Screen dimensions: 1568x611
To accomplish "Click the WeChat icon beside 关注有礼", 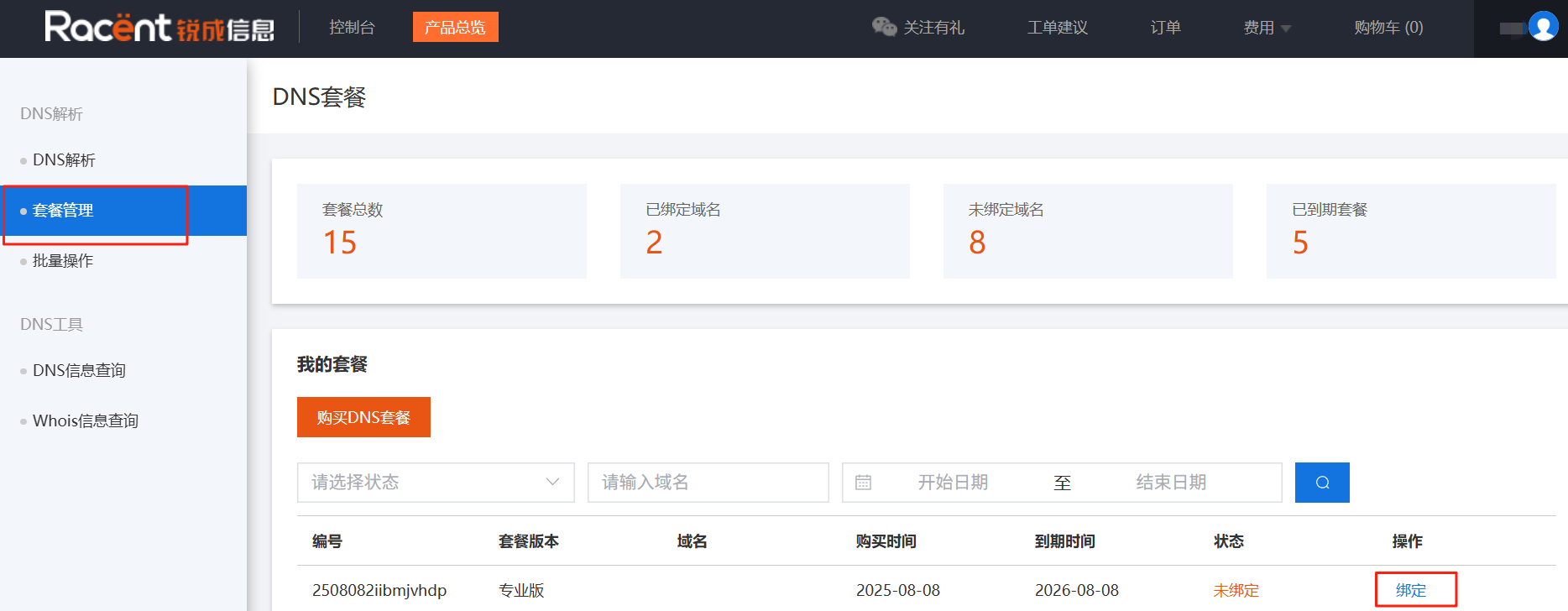I will (884, 27).
